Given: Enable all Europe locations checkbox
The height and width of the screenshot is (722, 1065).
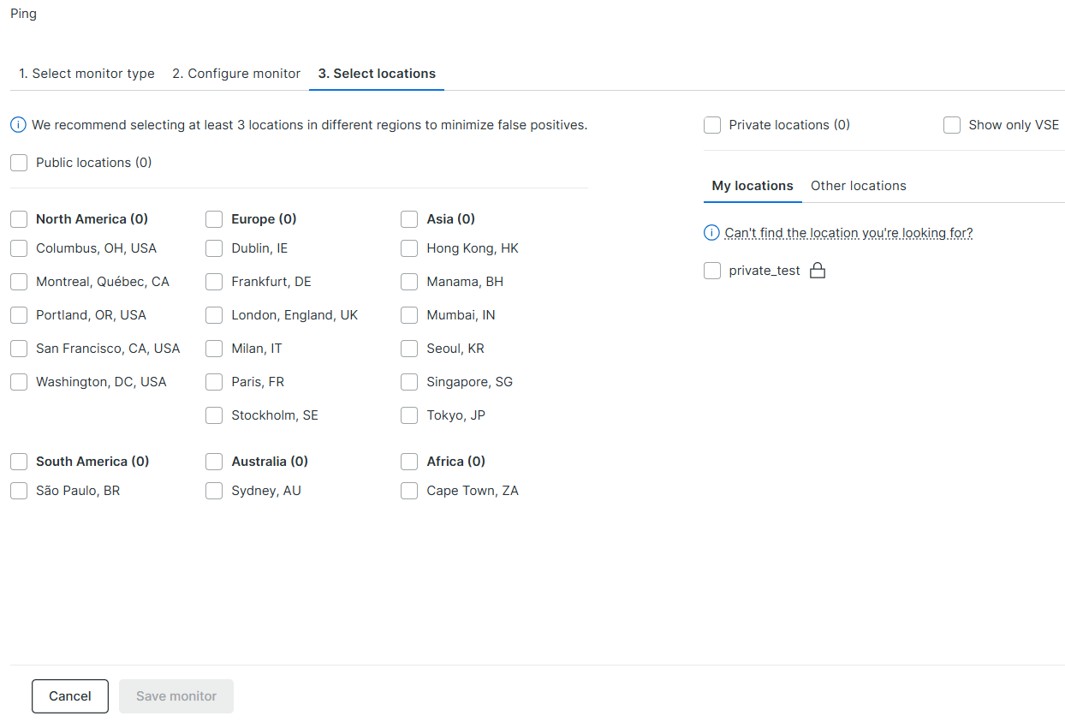Looking at the screenshot, I should click(x=214, y=219).
